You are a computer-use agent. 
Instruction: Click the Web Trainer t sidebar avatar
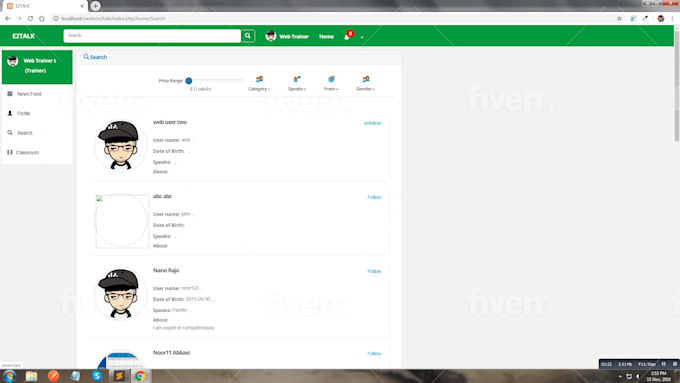point(13,61)
